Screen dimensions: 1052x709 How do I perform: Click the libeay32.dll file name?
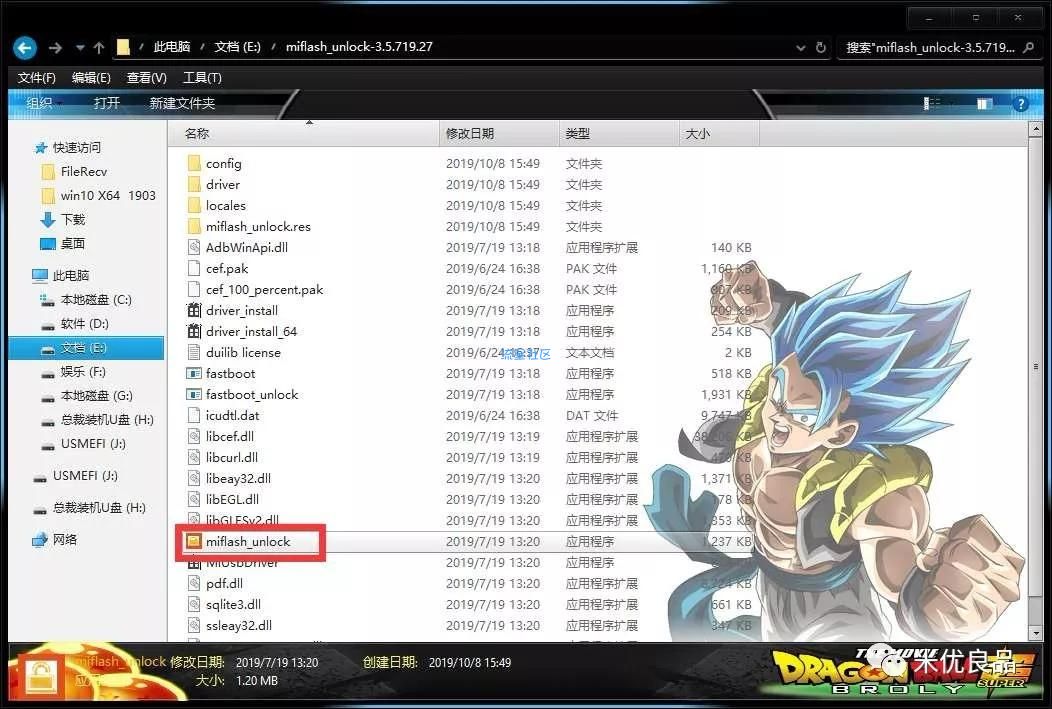pos(238,478)
